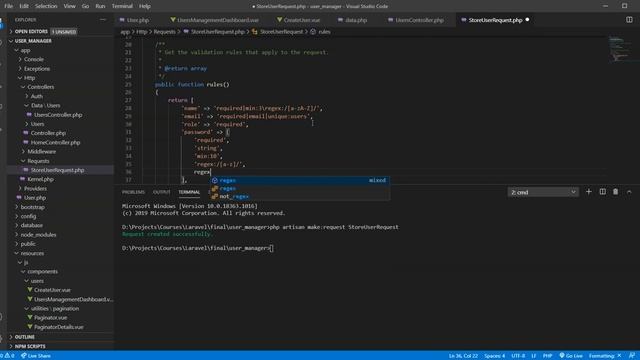Open errors and warnings counter in status bar
This screenshot has height=360, width=640.
(x=7, y=356)
